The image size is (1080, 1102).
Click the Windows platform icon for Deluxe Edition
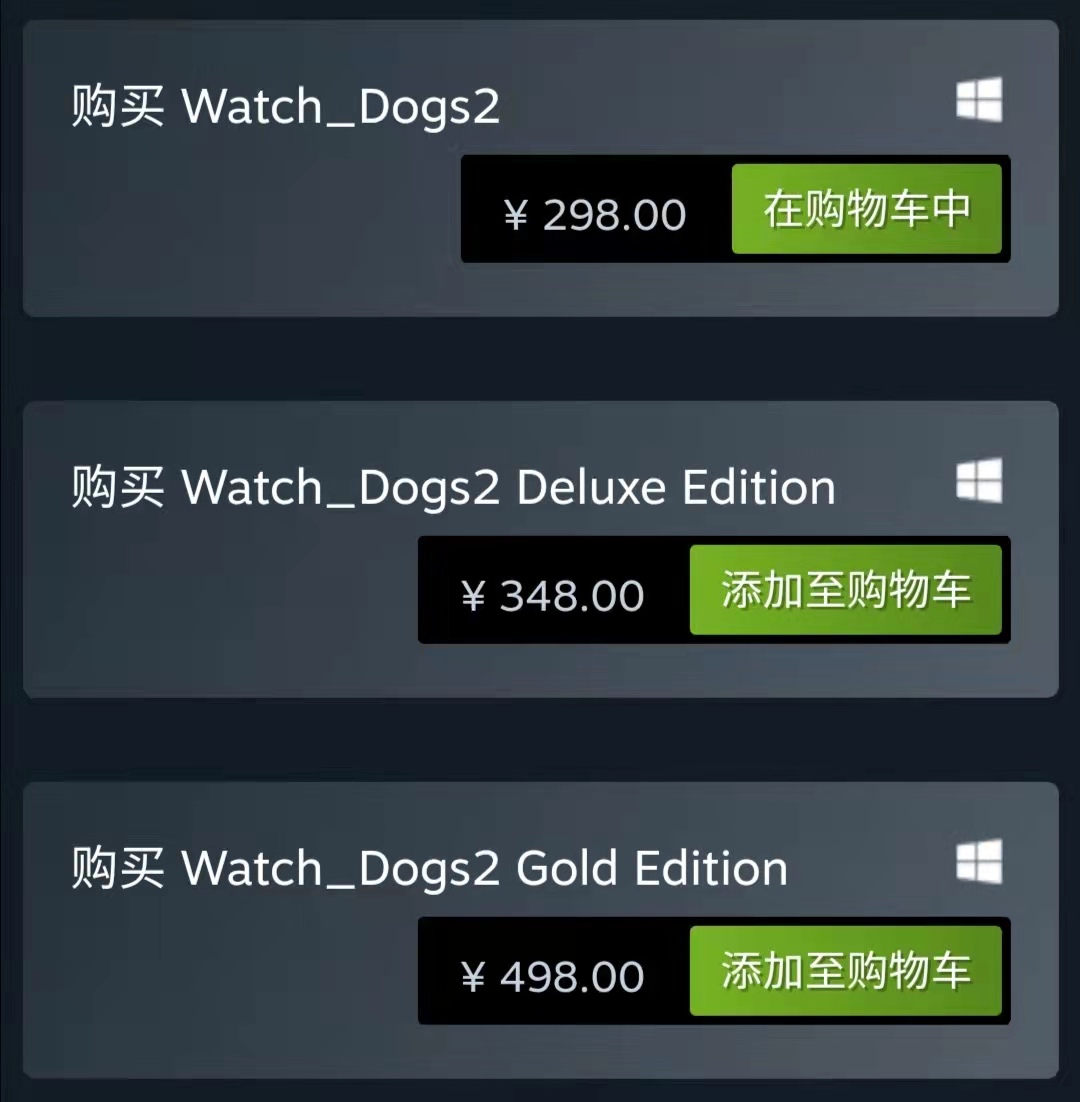[x=979, y=481]
